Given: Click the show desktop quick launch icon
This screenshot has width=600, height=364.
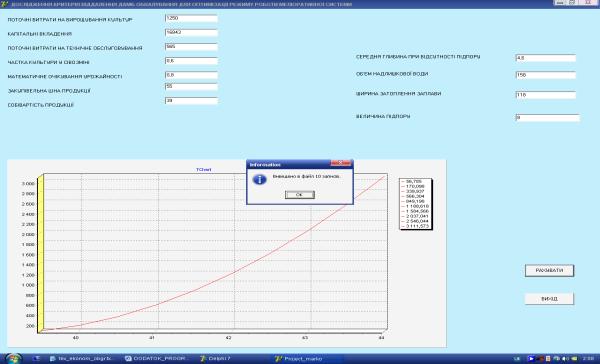Looking at the screenshot, I should tap(37, 359).
